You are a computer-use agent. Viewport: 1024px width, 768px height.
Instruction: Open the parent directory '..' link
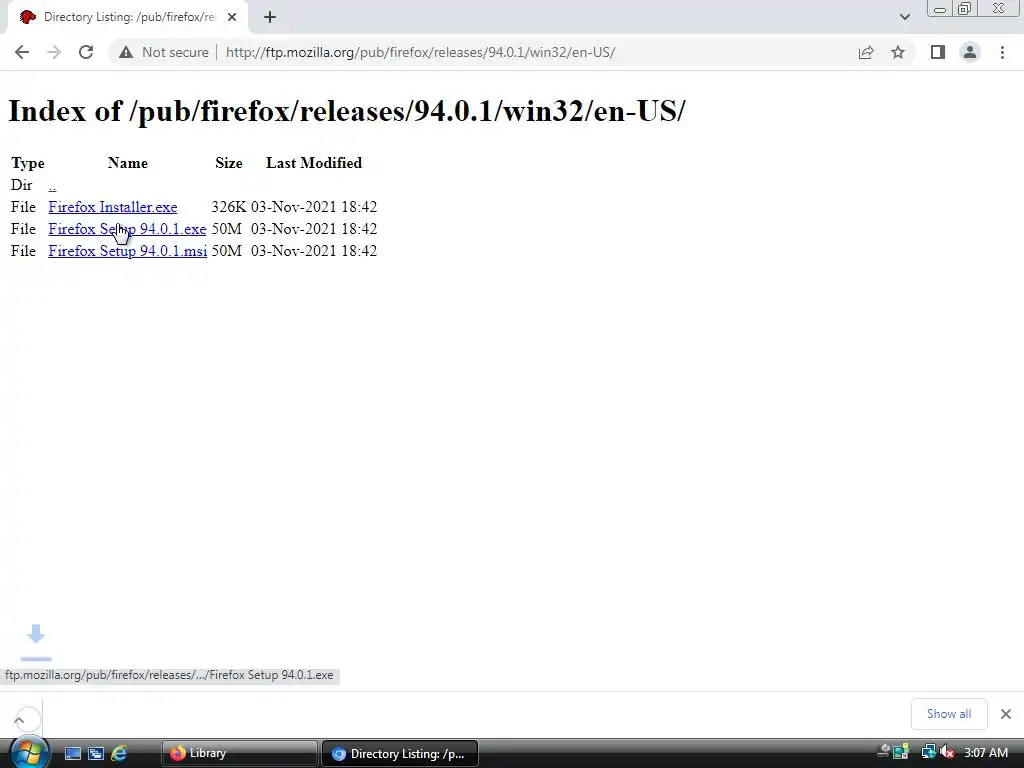click(52, 185)
